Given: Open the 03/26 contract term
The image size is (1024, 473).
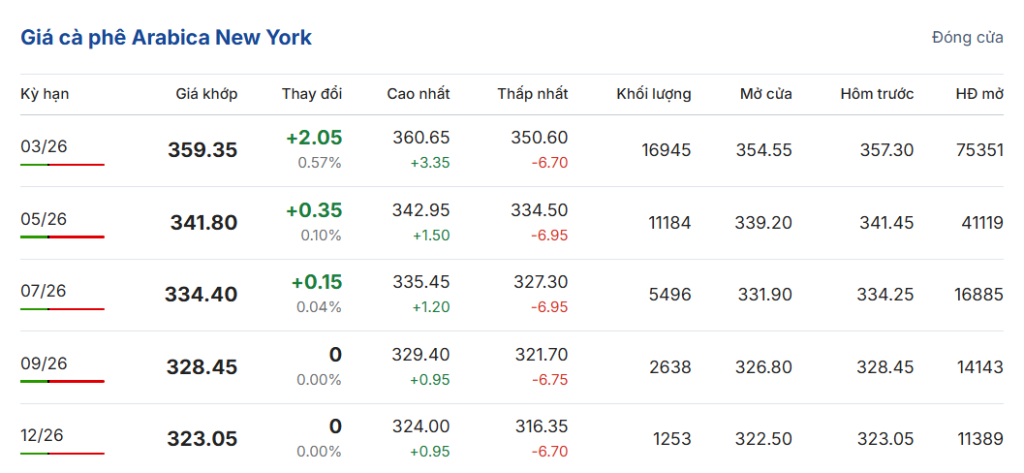Looking at the screenshot, I should (x=43, y=146).
